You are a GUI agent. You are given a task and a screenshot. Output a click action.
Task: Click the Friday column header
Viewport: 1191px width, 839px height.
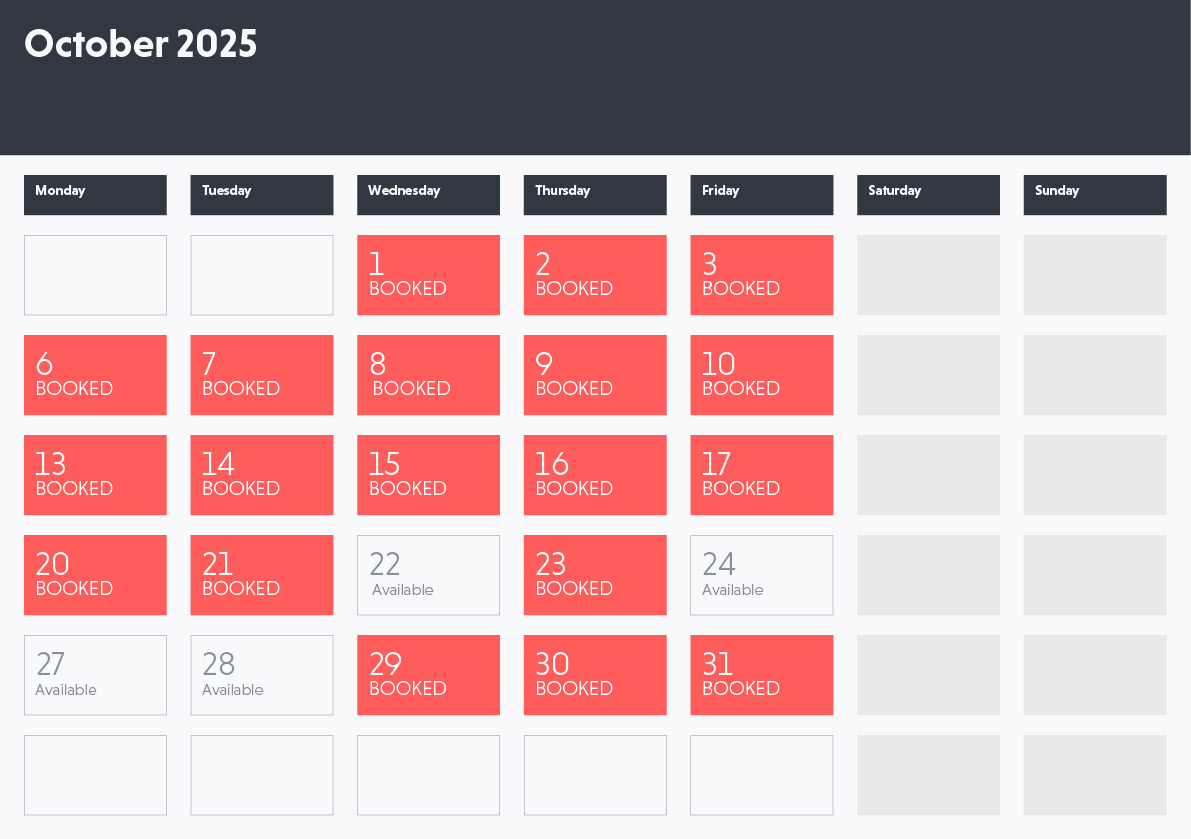pos(761,195)
